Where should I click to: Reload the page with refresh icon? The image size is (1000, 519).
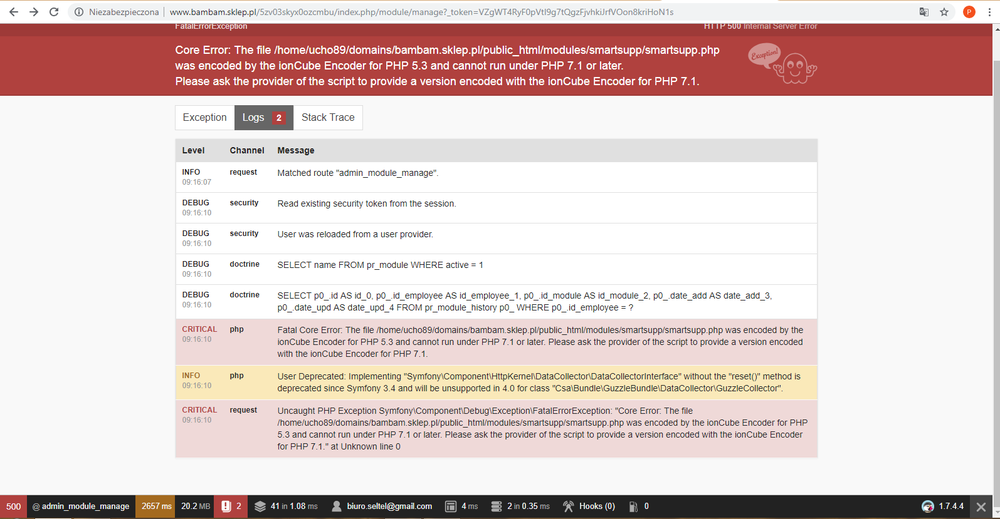tap(54, 12)
